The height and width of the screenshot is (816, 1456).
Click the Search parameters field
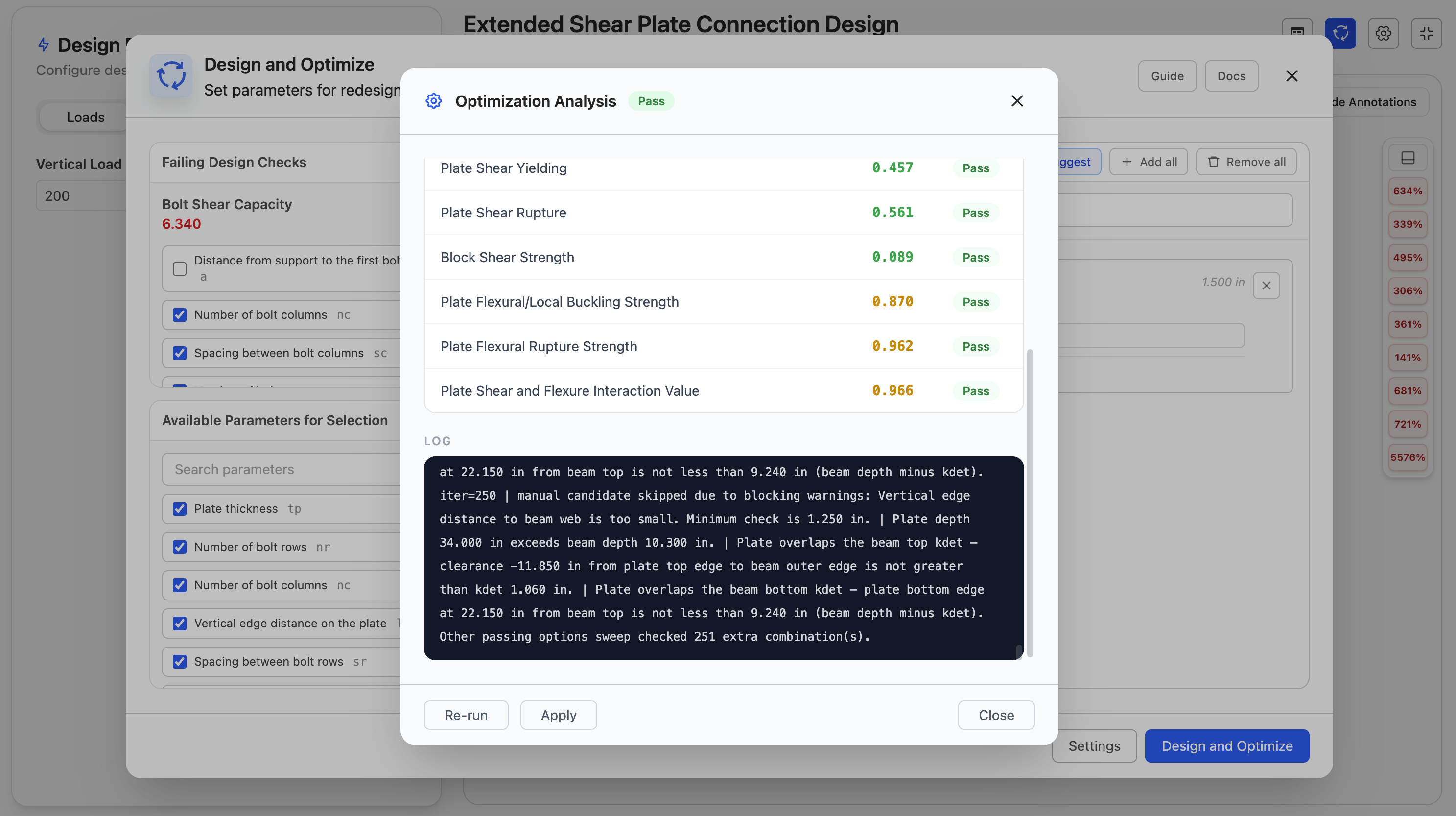point(282,469)
